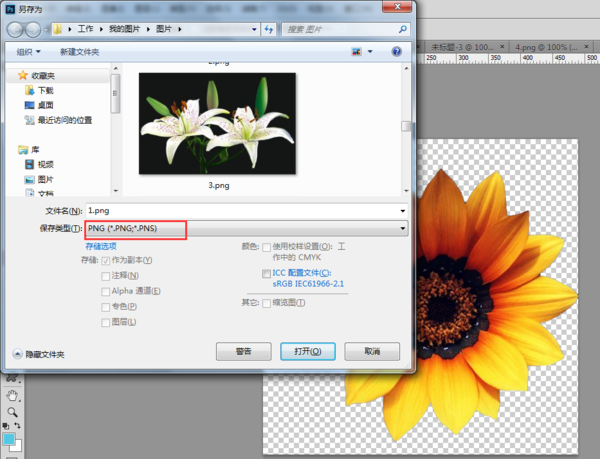This screenshot has height=459, width=600.
Task: Switch to the 未标题-3 document tab
Action: tap(462, 47)
